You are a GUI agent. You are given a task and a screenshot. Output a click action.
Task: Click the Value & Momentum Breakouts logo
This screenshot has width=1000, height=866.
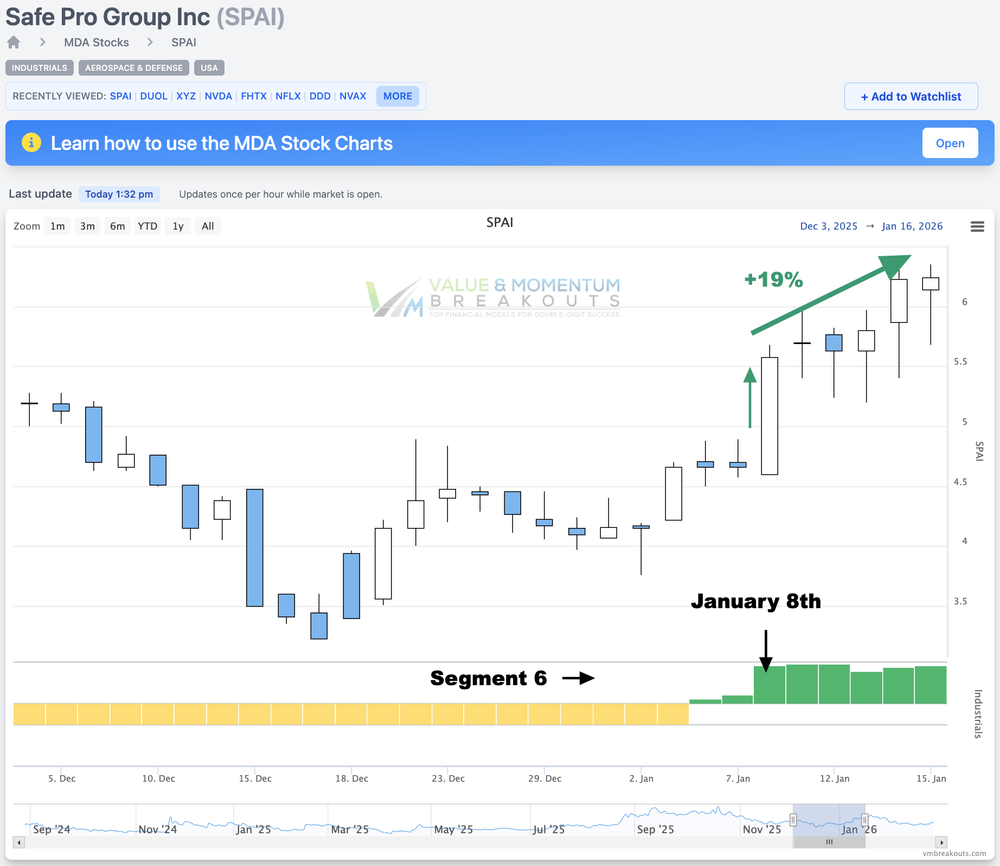coord(494,298)
